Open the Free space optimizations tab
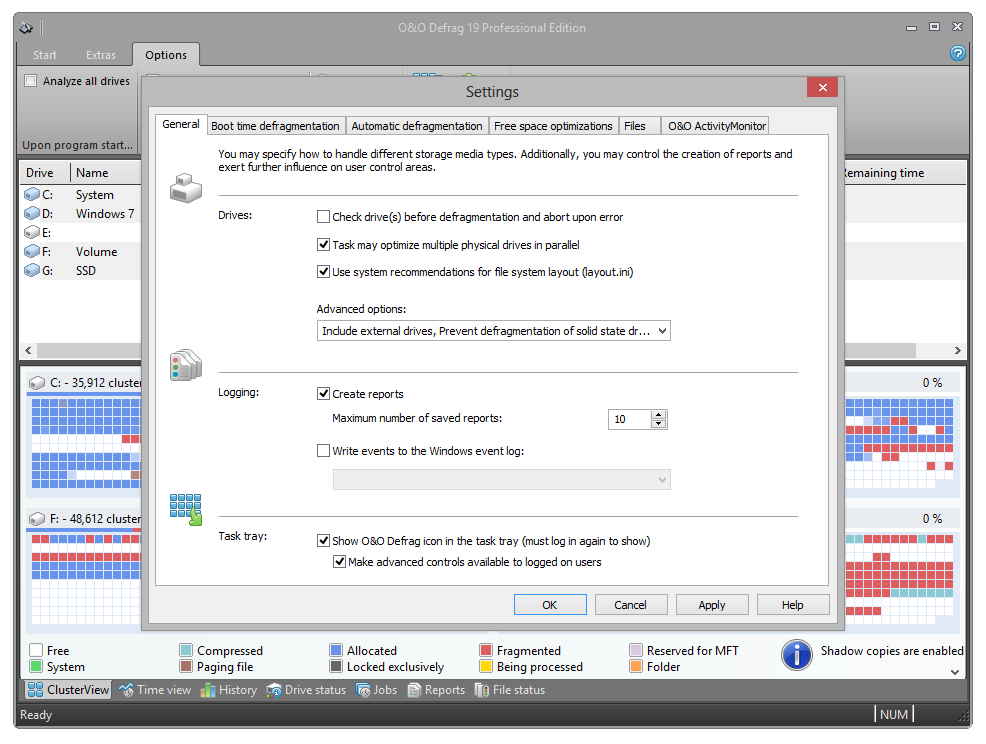This screenshot has height=744, width=986. 553,126
